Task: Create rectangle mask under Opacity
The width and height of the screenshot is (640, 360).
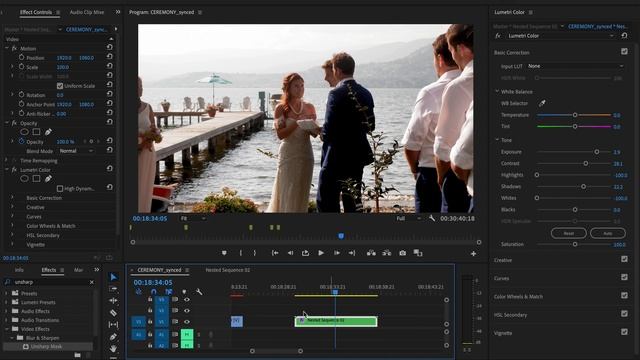Action: tap(36, 132)
